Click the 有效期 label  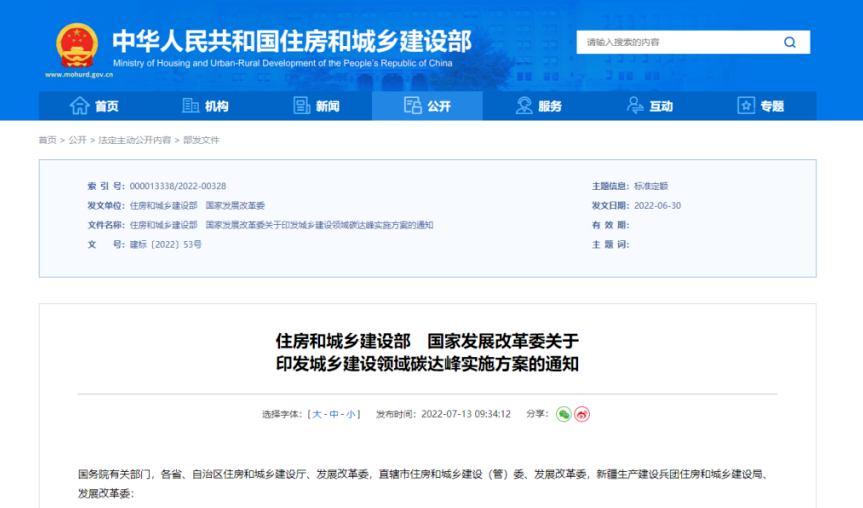pyautogui.click(x=610, y=225)
